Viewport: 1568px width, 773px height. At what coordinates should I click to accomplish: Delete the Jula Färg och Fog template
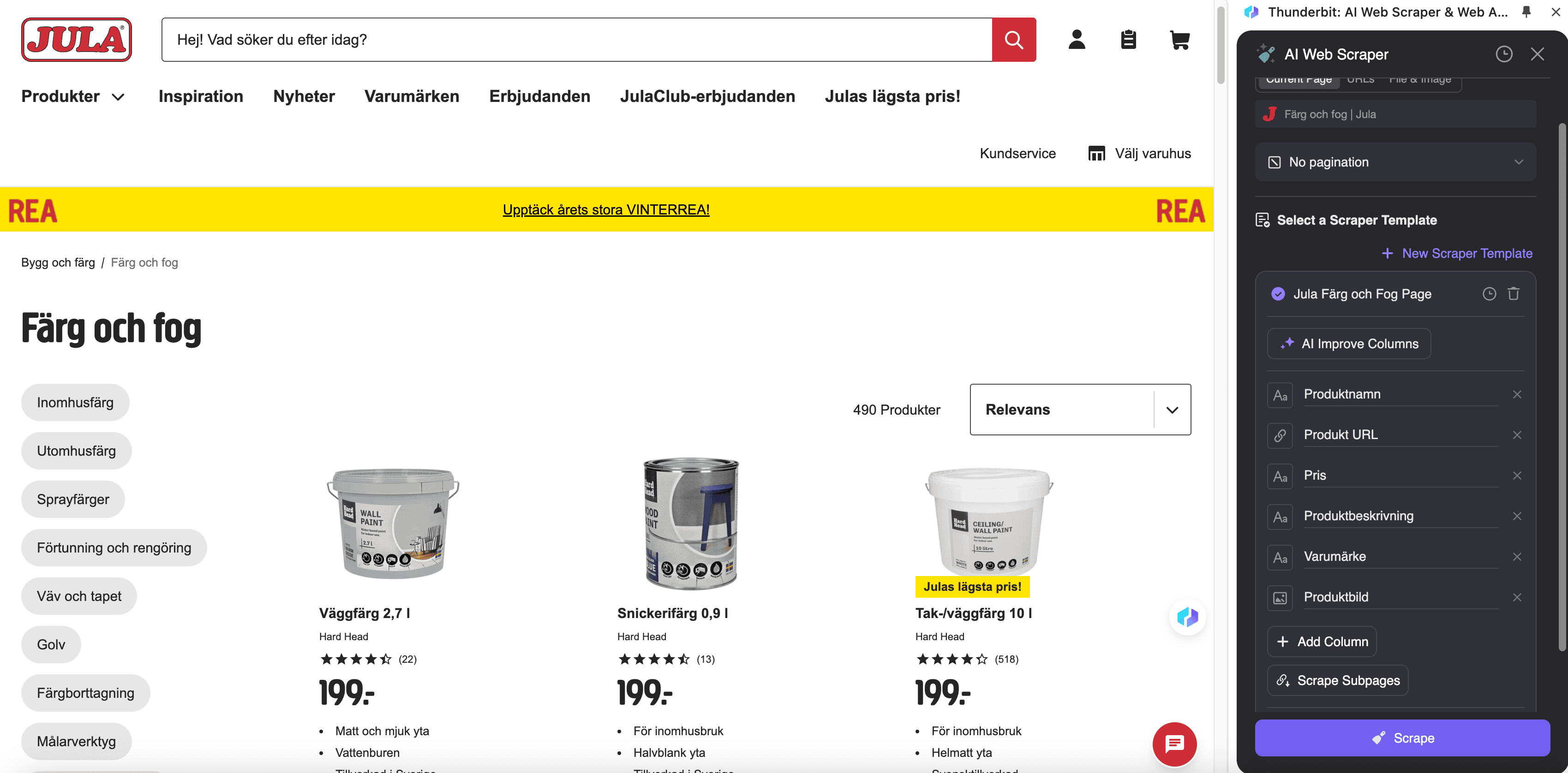(1513, 294)
